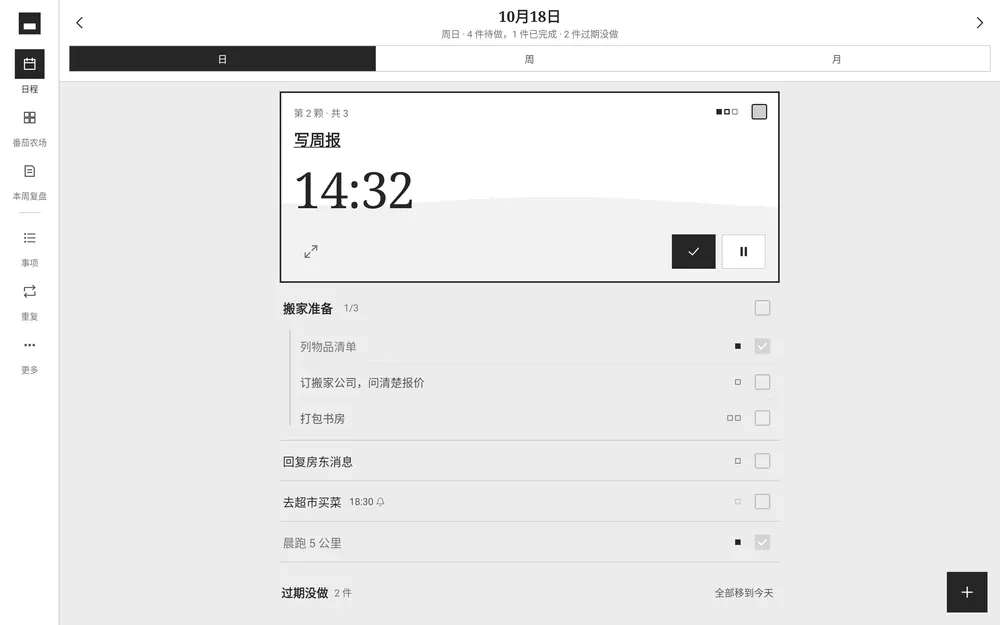Complete the current pomodoro with the checkmark
The image size is (1000, 625).
(x=693, y=251)
